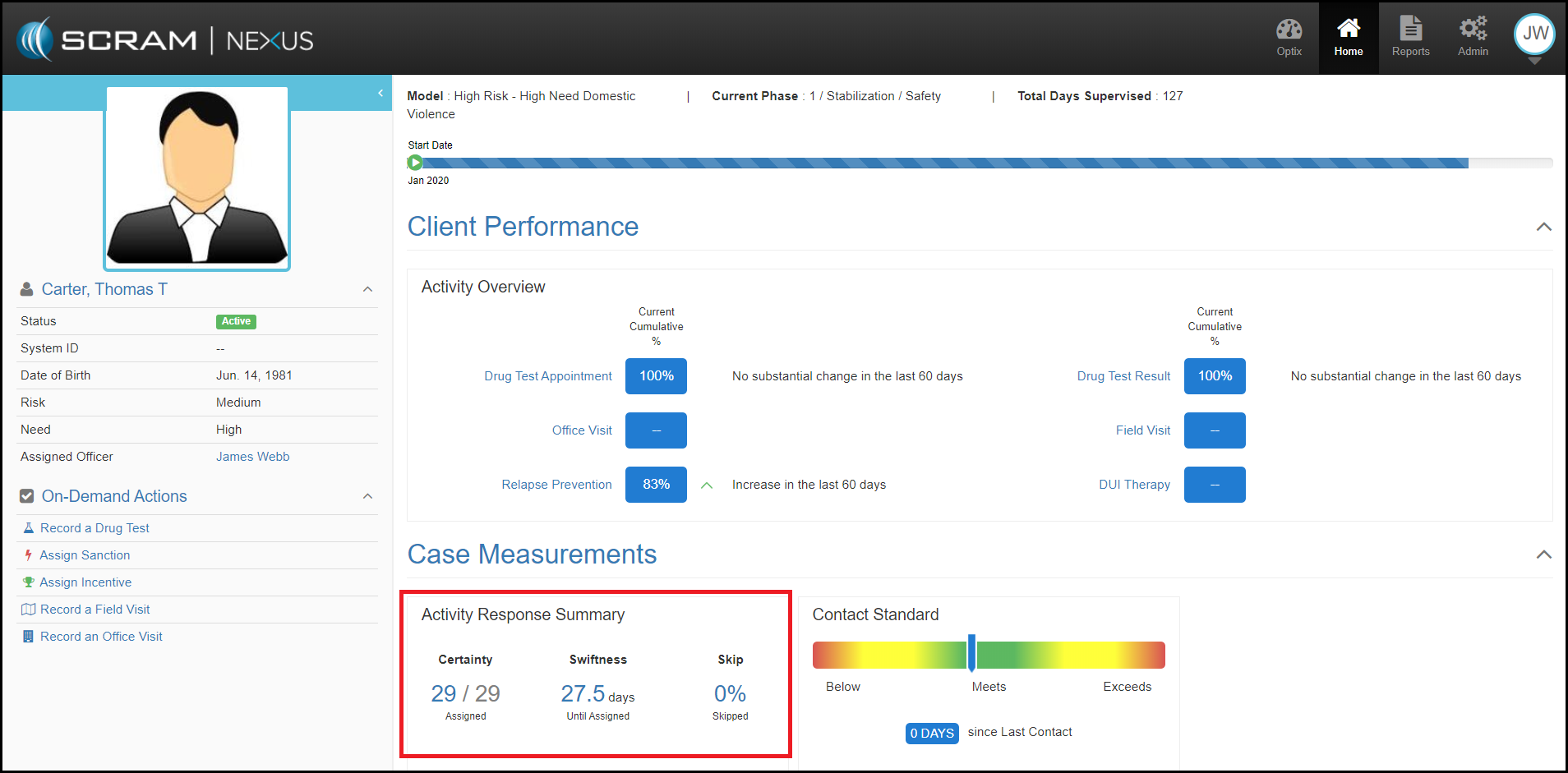Click the Record a Drug Test flask icon
Viewport: 1568px width, 773px height.
[29, 528]
